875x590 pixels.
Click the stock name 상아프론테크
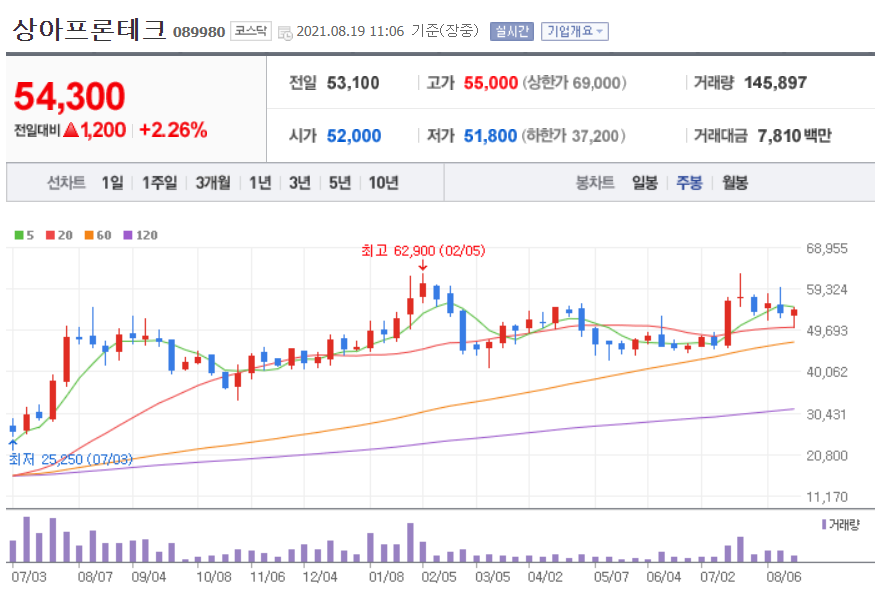pos(89,29)
